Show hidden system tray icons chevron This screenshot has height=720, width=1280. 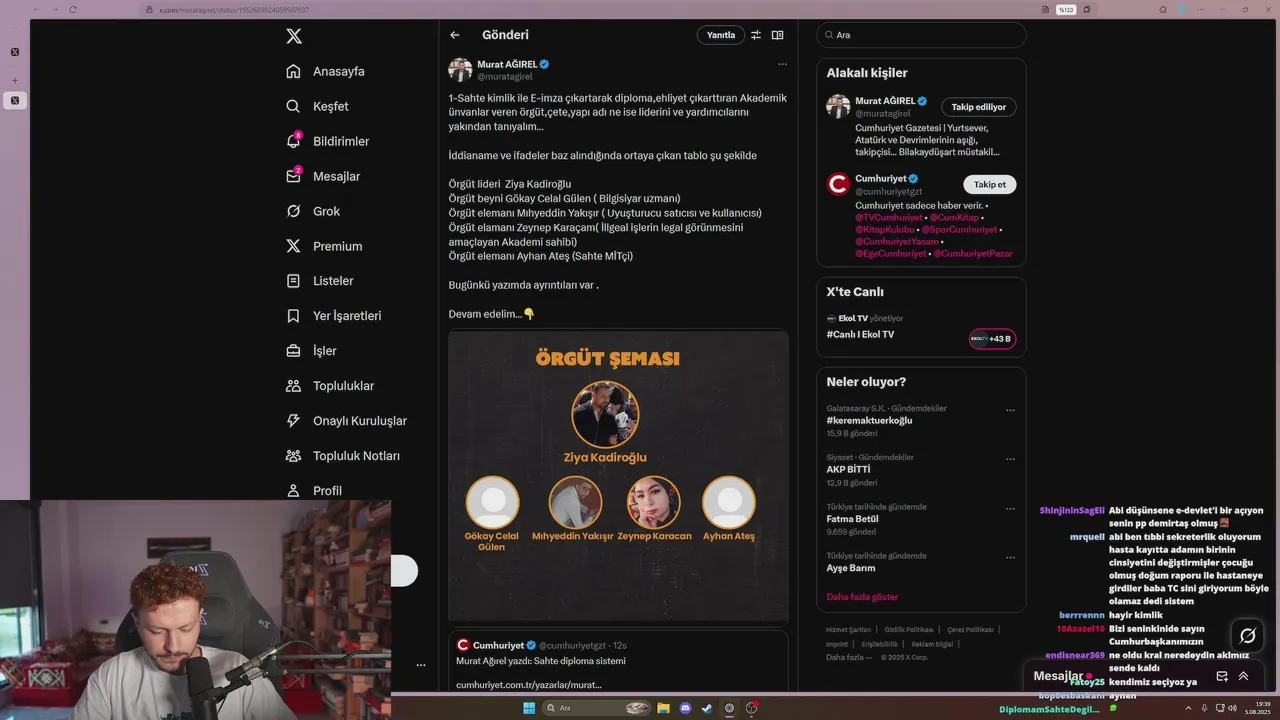coord(1188,708)
